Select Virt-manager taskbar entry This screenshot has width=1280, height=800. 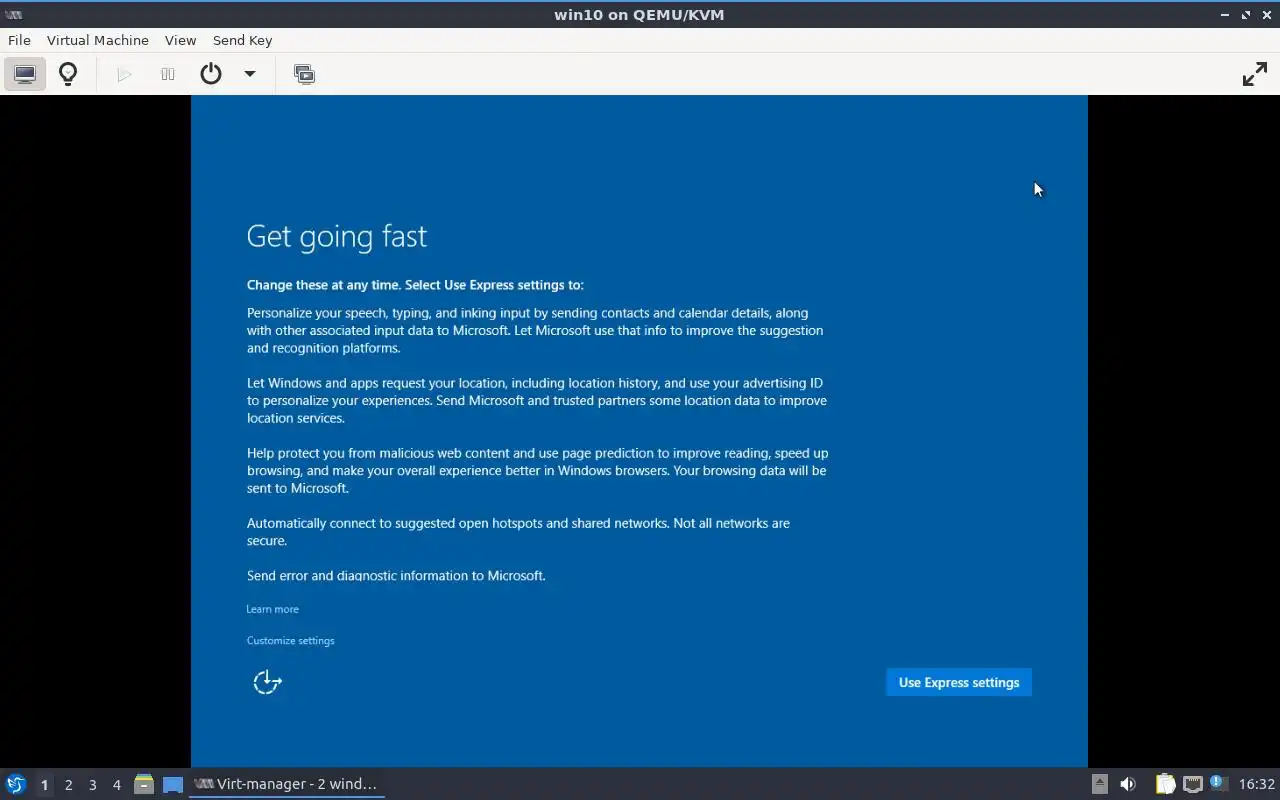pyautogui.click(x=287, y=784)
